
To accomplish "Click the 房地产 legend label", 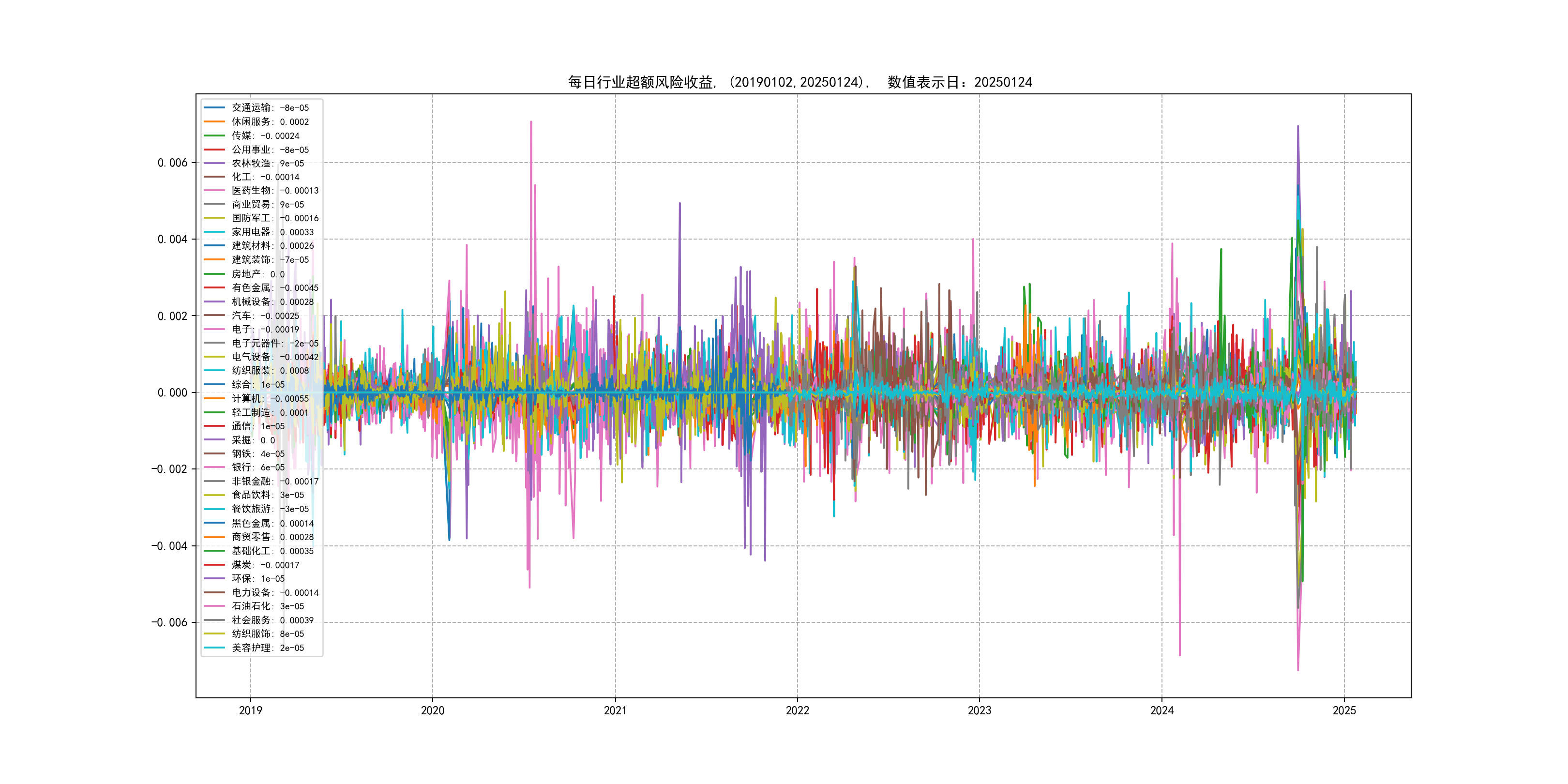I will click(x=246, y=274).
